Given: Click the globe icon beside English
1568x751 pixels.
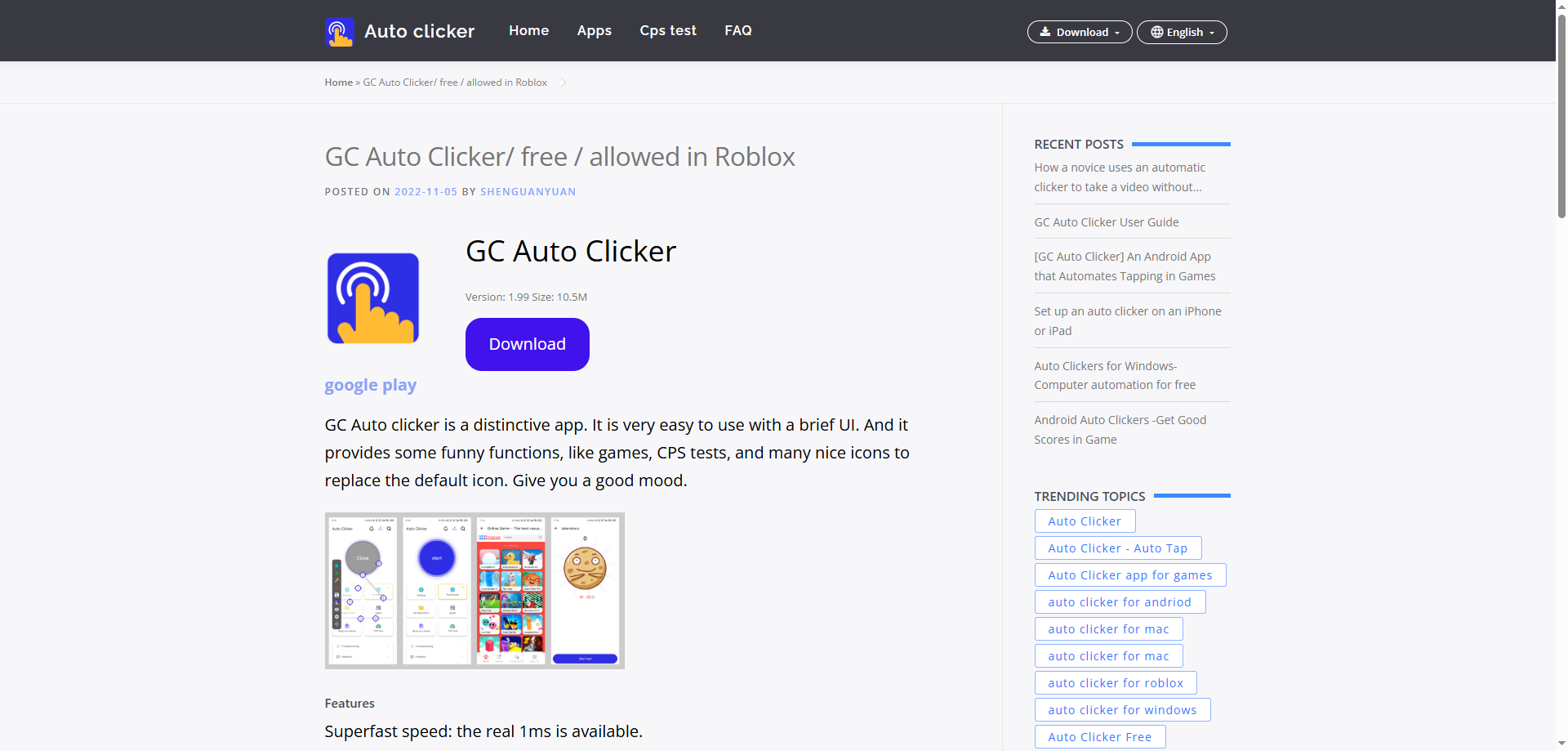Looking at the screenshot, I should (1156, 32).
